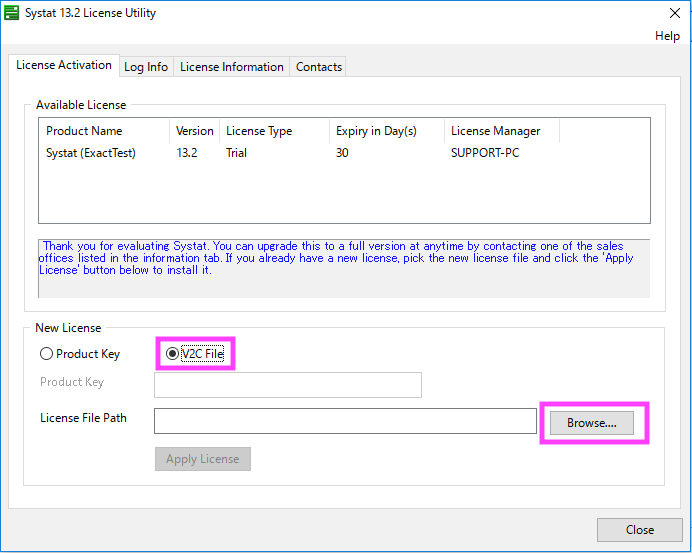Viewport: 692px width, 553px height.
Task: Select the Systat (ExactTest) license row
Action: pyautogui.click(x=344, y=153)
